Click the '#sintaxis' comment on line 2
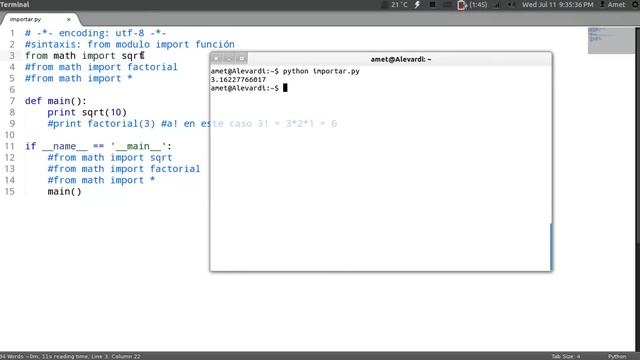 coord(130,44)
